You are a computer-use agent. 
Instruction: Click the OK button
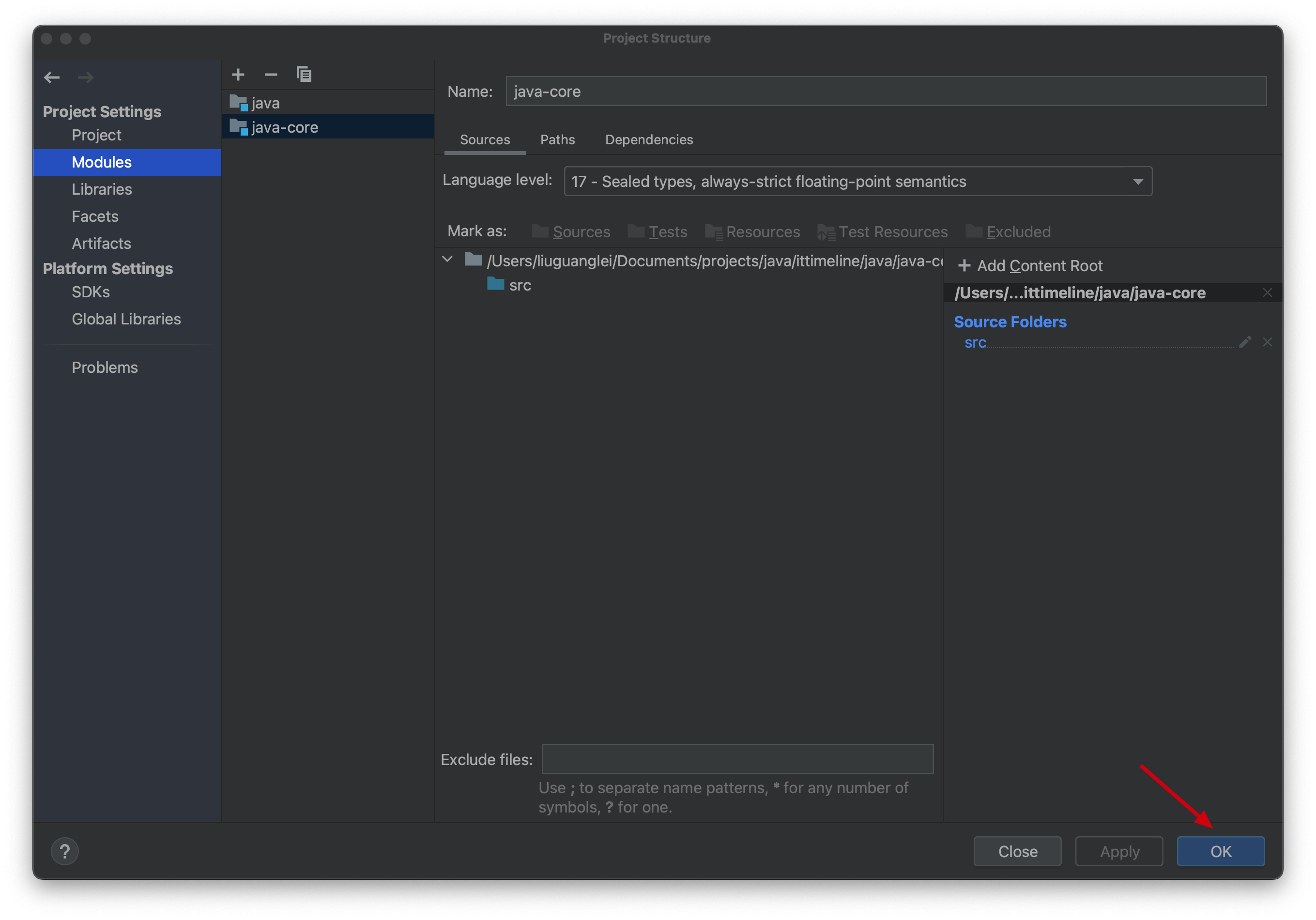pos(1221,851)
